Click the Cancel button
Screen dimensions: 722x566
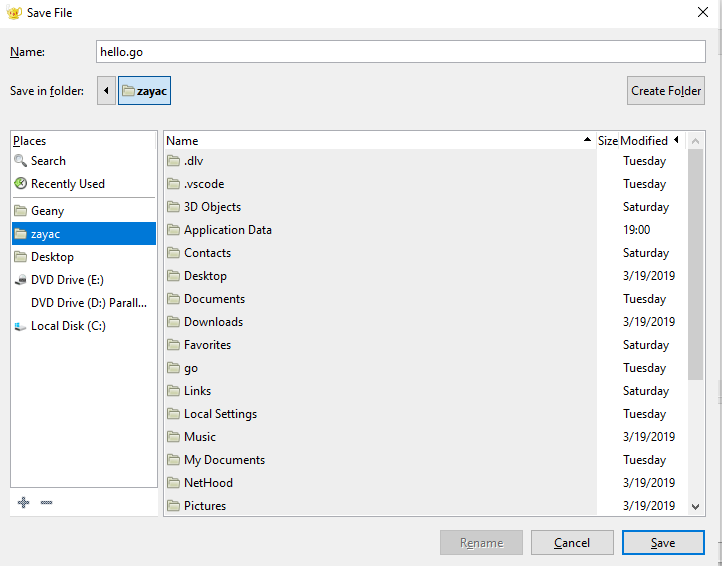(572, 543)
